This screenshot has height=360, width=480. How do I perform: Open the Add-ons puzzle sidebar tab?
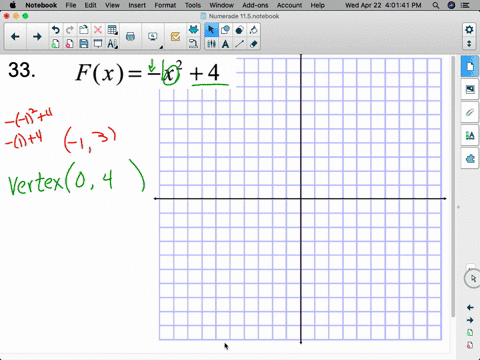tap(470, 159)
